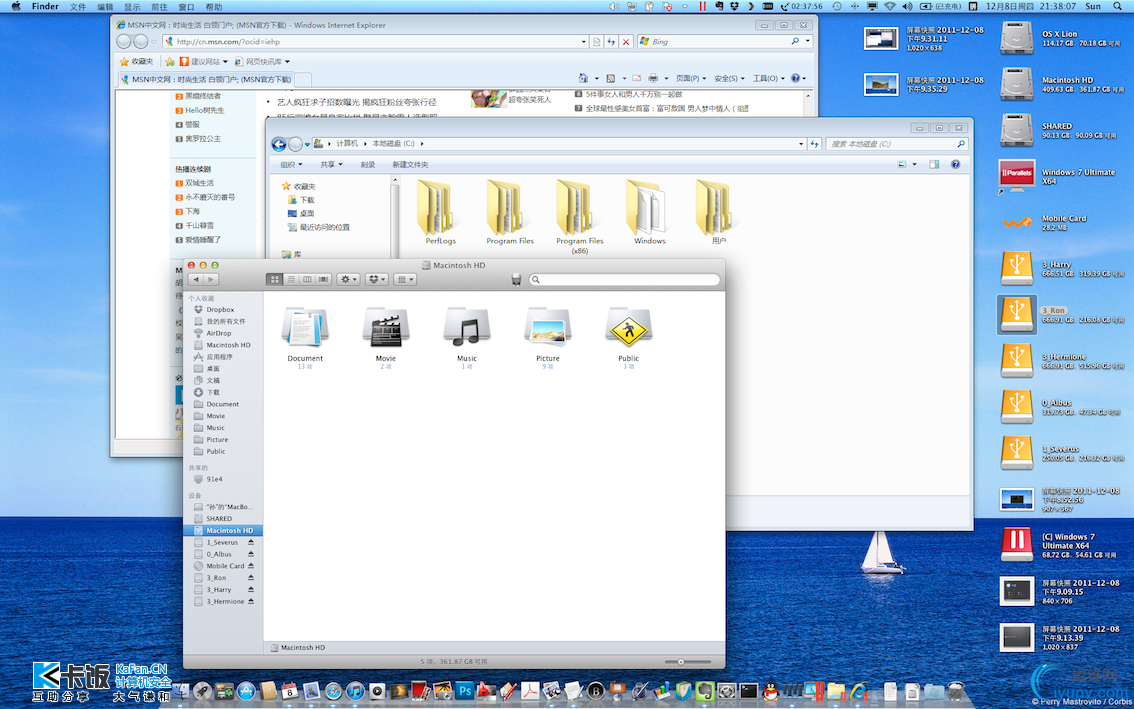This screenshot has width=1134, height=709.
Task: Open the 双城生活 link on MSN page
Action: (200, 183)
